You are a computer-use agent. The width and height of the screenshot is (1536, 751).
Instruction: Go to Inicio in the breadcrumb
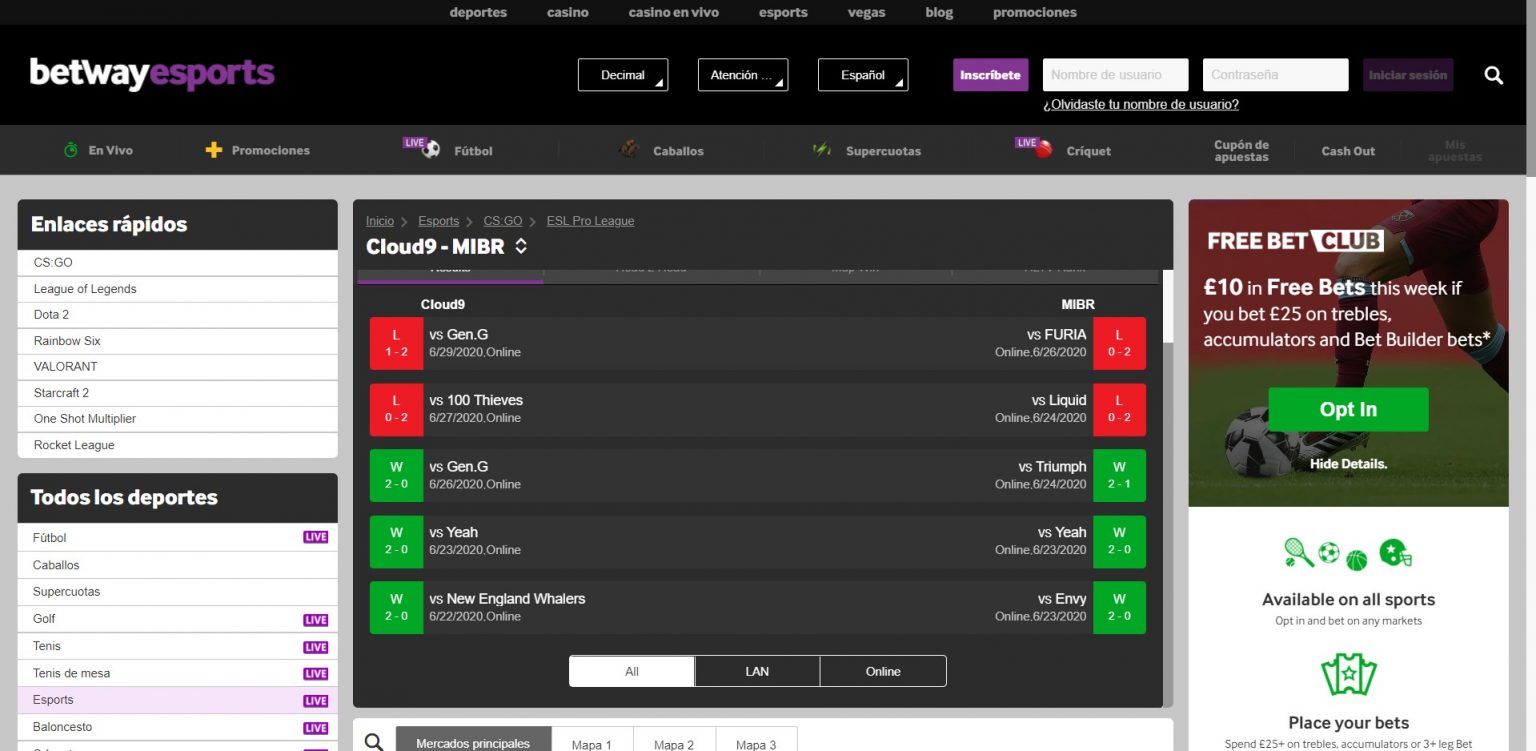point(380,221)
